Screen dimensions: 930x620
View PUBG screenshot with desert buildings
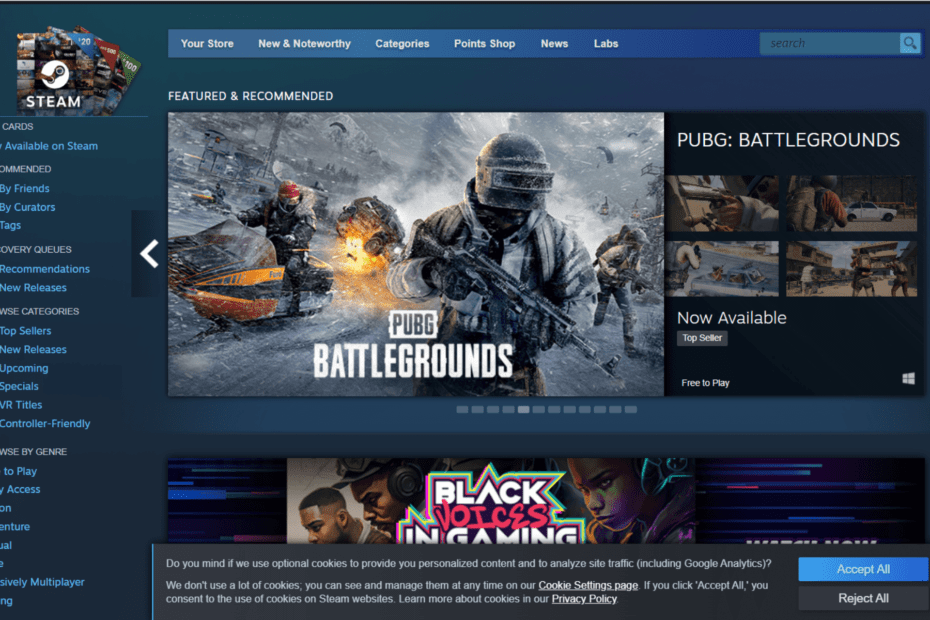(x=851, y=269)
